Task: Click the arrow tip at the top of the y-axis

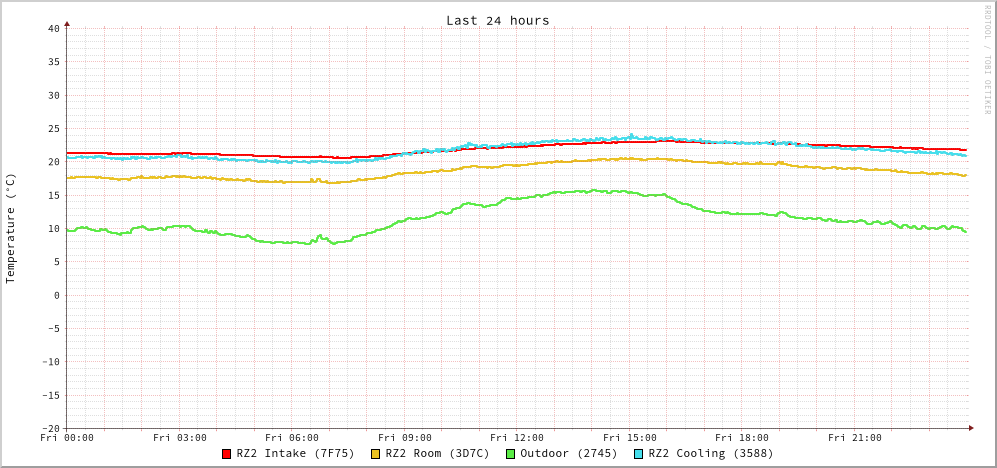Action: (67, 23)
